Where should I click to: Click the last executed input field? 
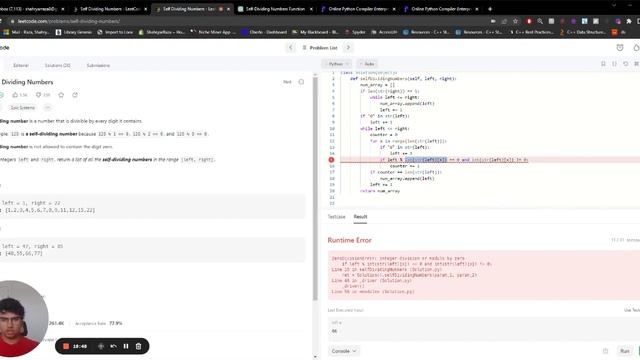pyautogui.click(x=484, y=329)
